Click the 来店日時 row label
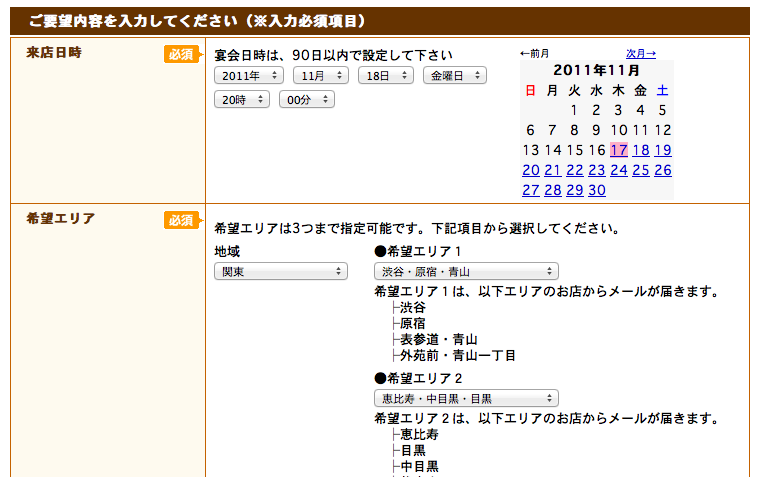This screenshot has height=477, width=757. 54,53
